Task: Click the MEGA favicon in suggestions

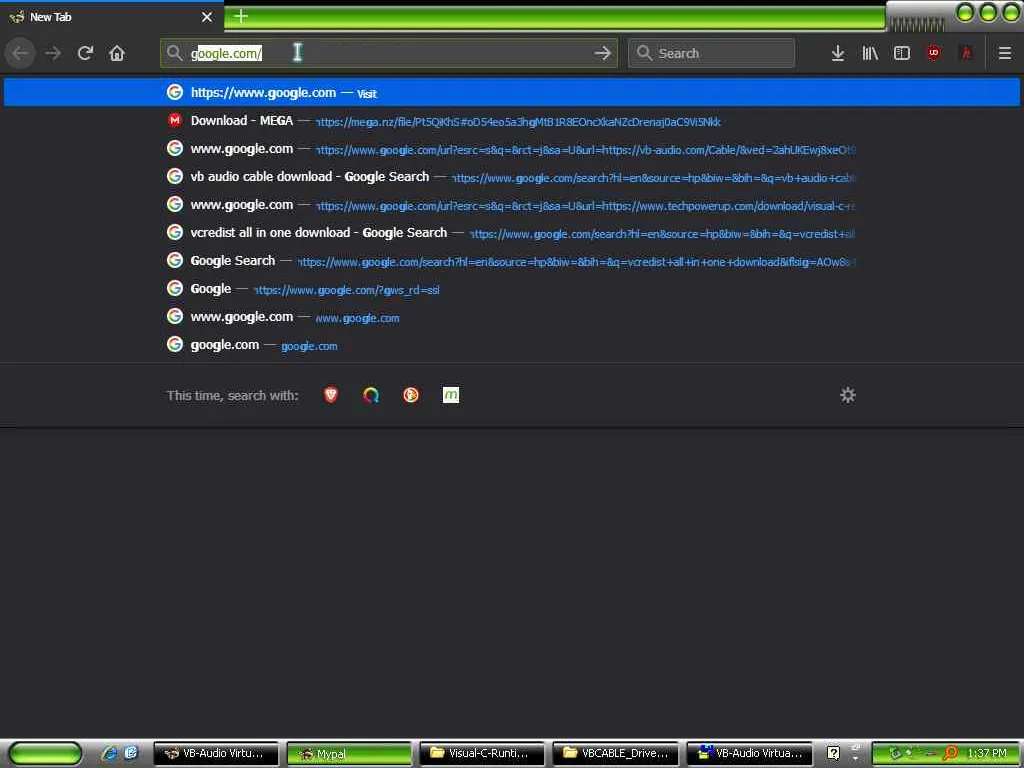Action: 174,120
